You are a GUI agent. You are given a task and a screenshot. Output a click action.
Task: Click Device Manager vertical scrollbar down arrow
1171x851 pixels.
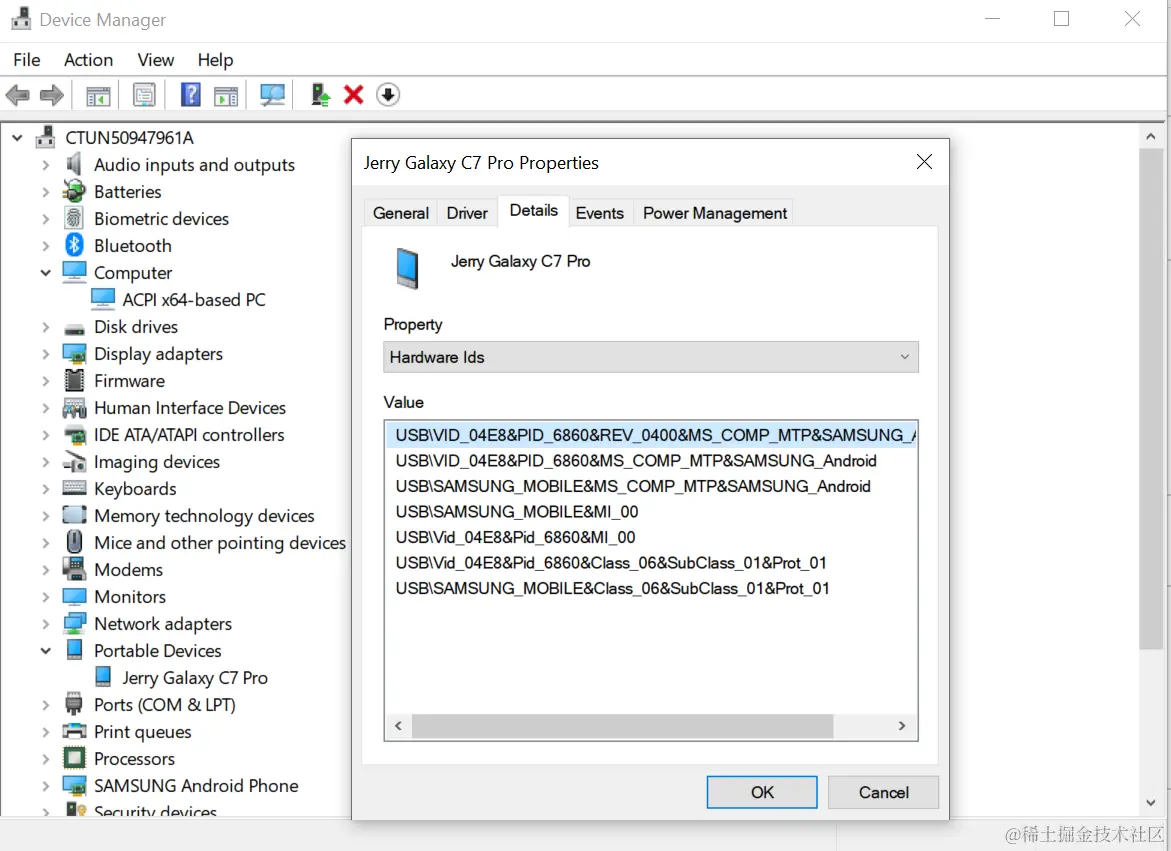click(x=1150, y=802)
